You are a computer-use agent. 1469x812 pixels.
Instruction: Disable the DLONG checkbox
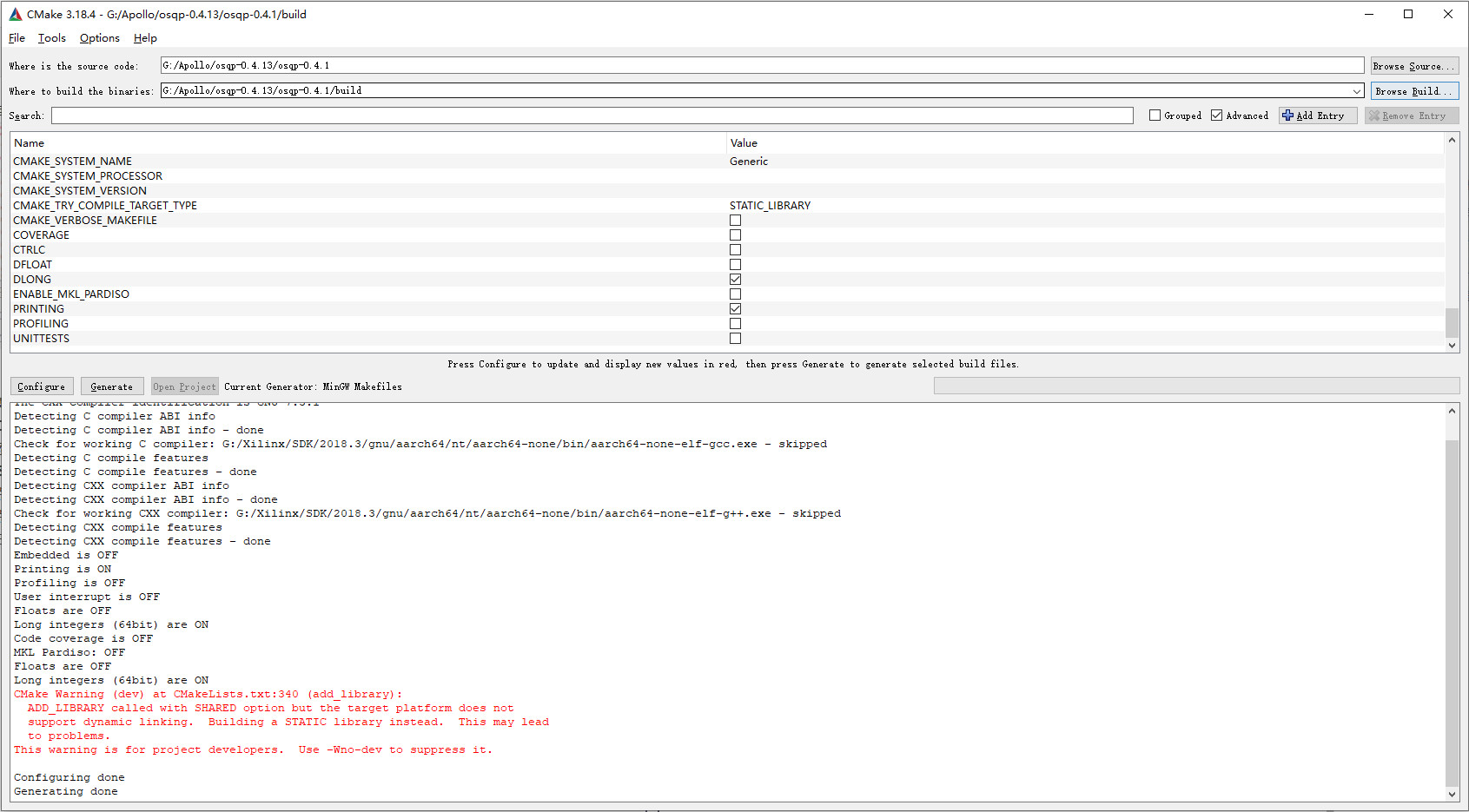click(736, 280)
